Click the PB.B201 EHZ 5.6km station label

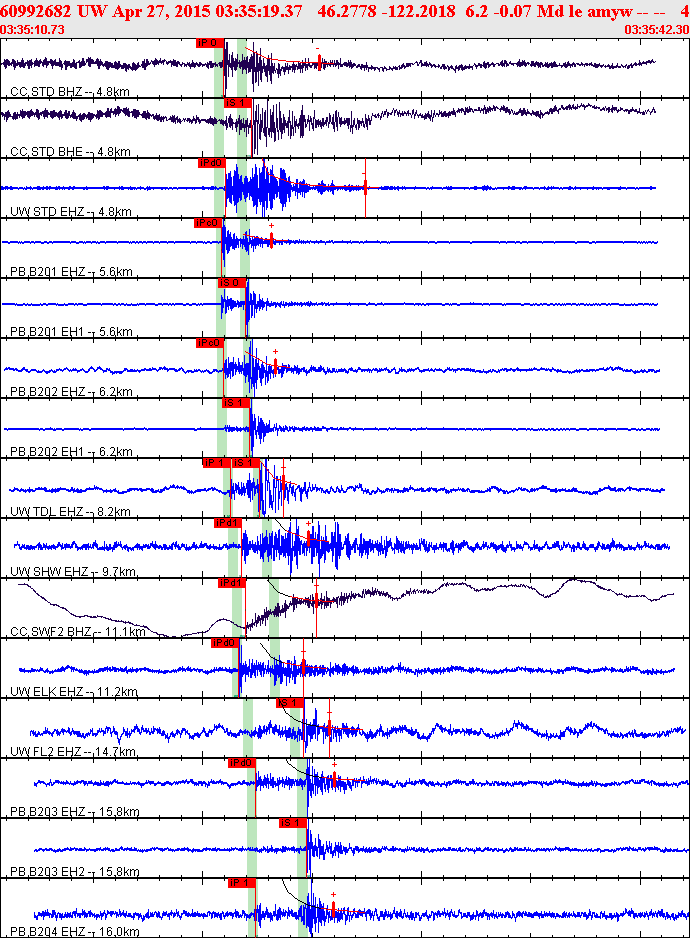71,272
